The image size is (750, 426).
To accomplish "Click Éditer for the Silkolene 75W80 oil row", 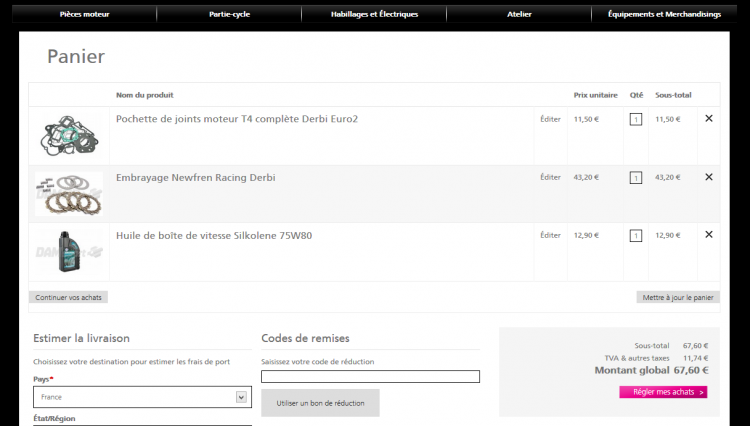I will [550, 235].
